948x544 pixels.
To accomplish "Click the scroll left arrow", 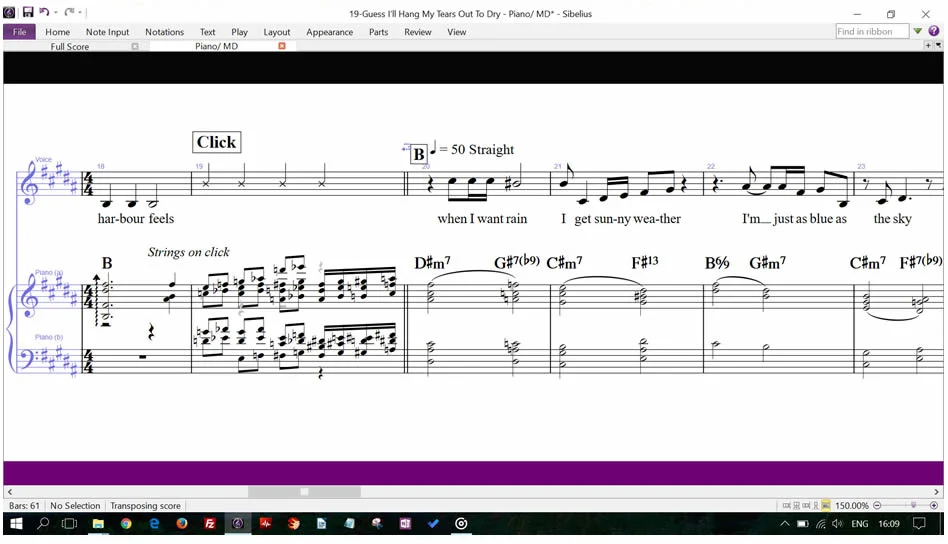I will (x=10, y=492).
